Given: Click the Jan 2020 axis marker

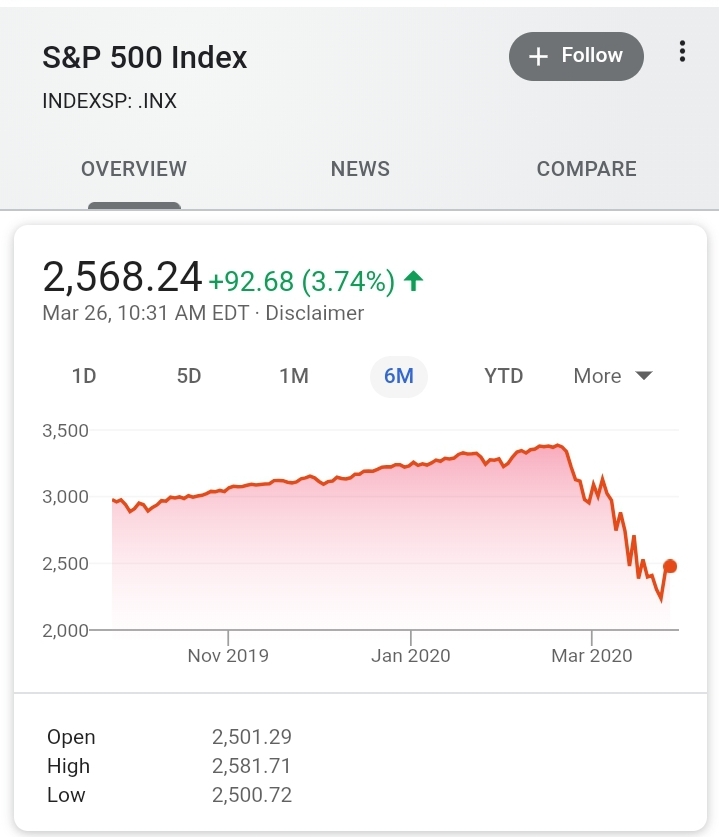Looking at the screenshot, I should point(410,656).
